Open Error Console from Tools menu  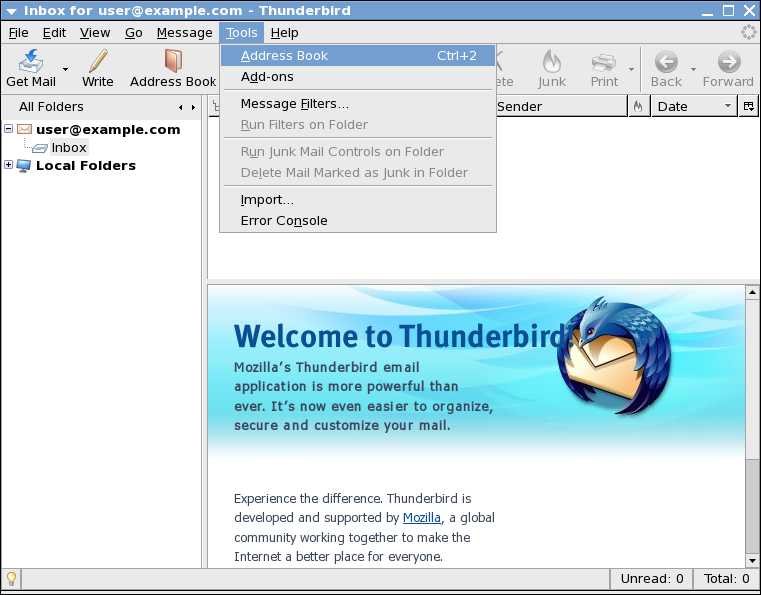click(x=358, y=220)
